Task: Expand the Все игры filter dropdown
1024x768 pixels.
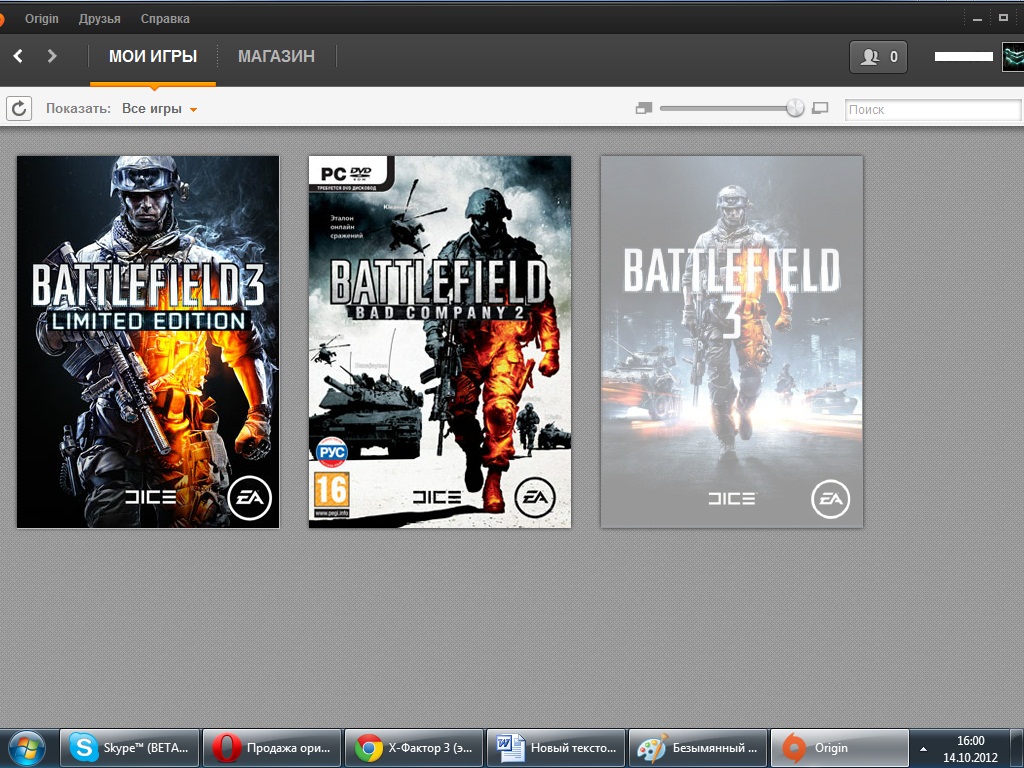Action: pyautogui.click(x=159, y=108)
